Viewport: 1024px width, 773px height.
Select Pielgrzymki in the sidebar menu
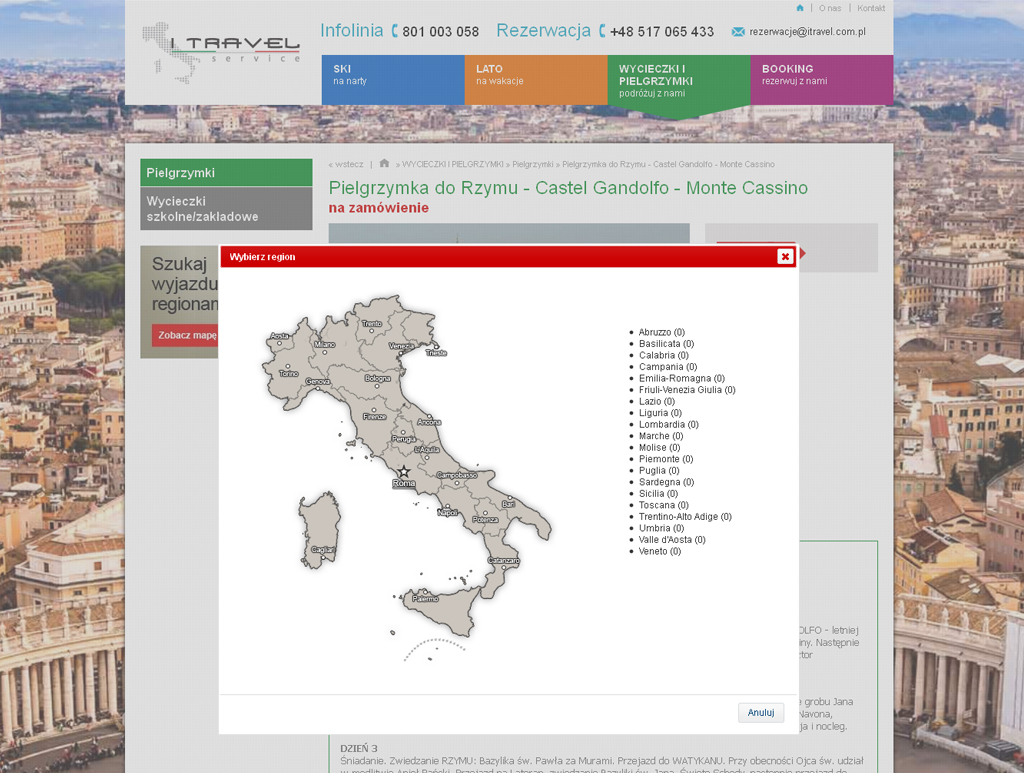pyautogui.click(x=226, y=173)
